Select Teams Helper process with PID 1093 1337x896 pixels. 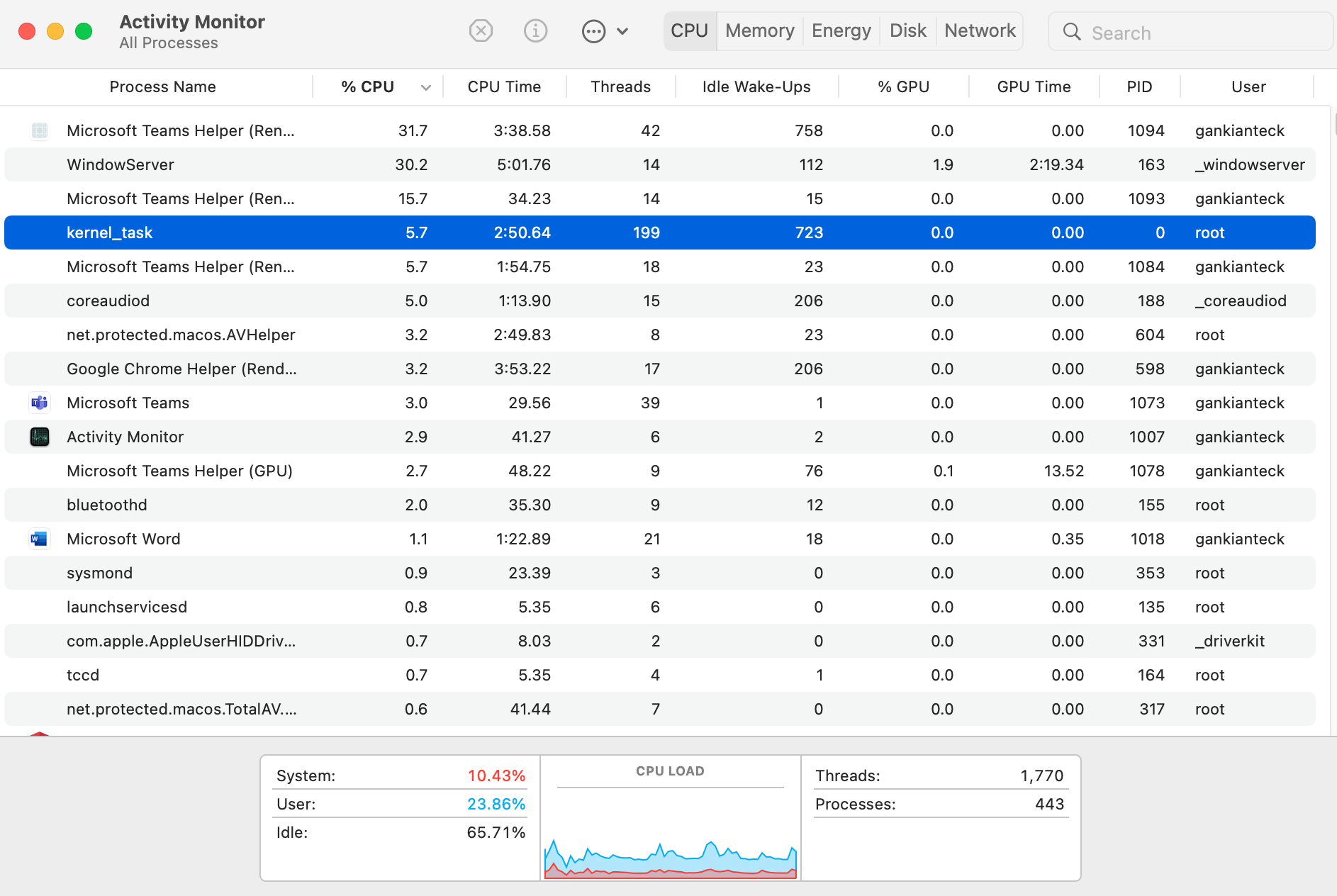[660, 198]
